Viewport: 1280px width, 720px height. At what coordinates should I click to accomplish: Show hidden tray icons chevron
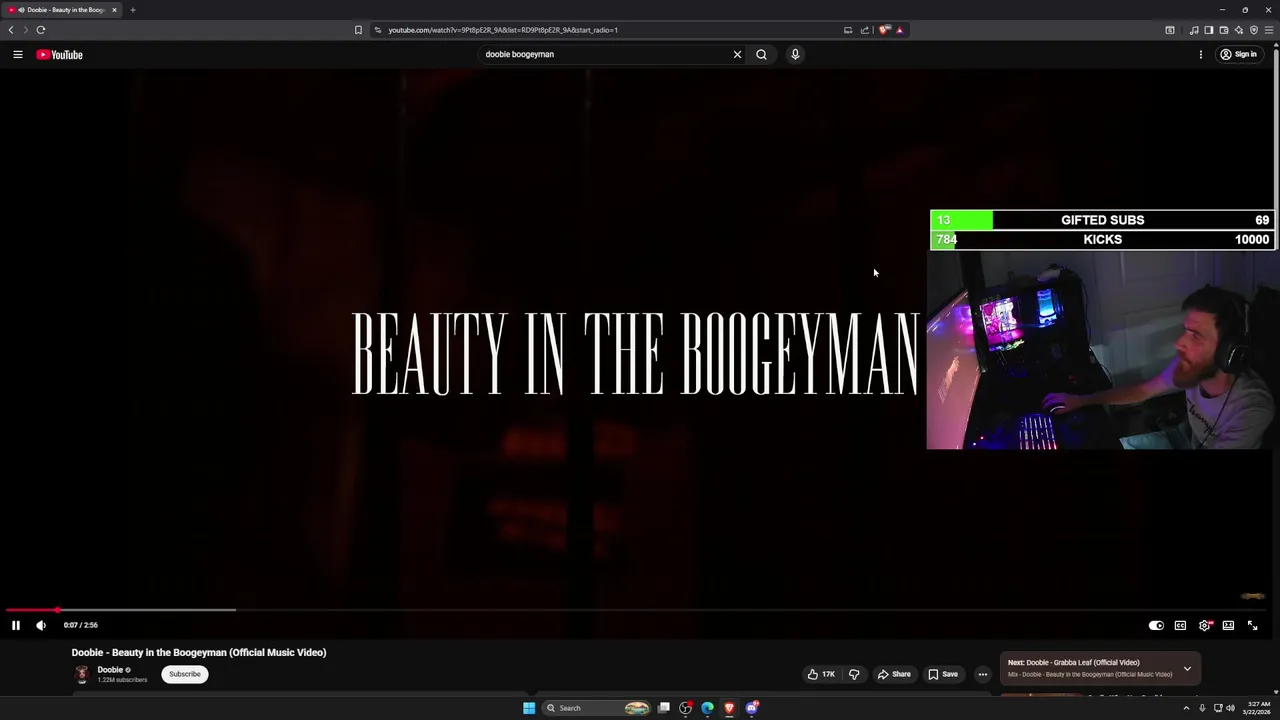click(x=1186, y=708)
